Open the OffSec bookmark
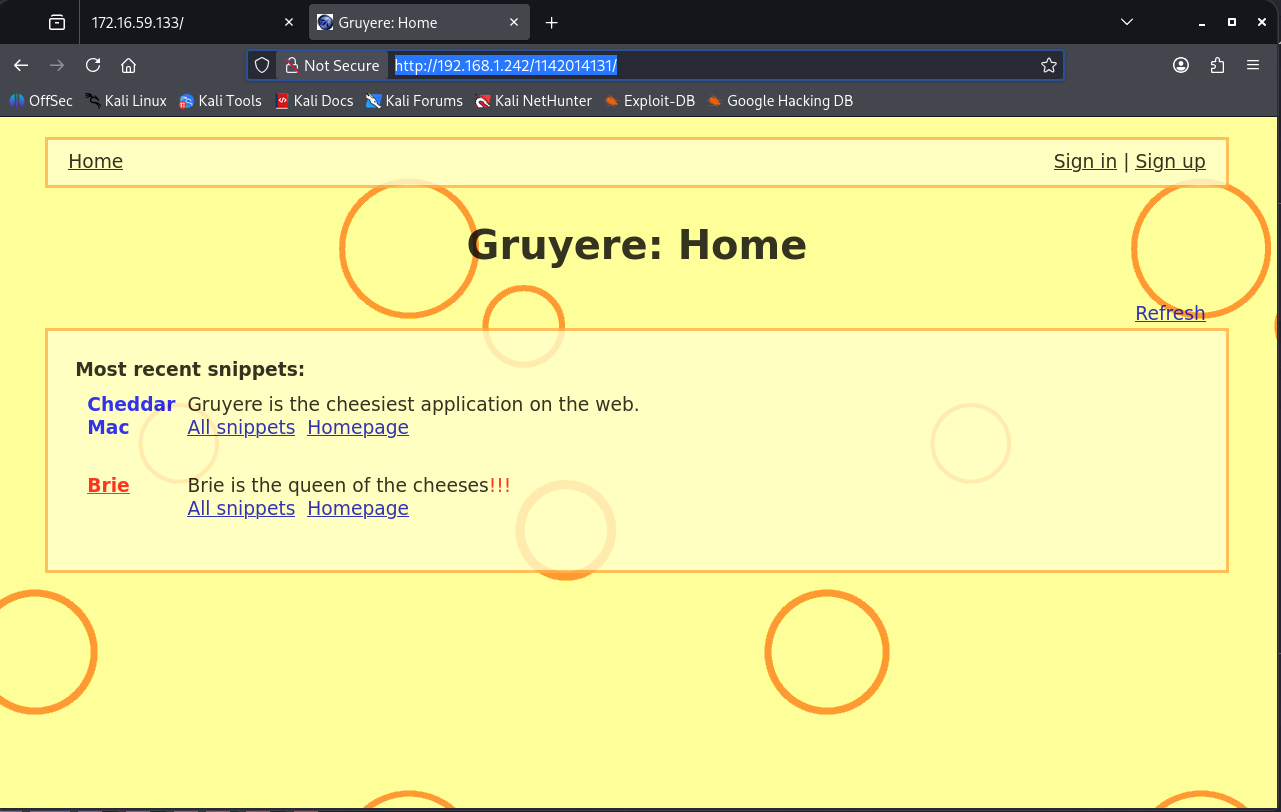This screenshot has height=812, width=1281. coord(41,100)
